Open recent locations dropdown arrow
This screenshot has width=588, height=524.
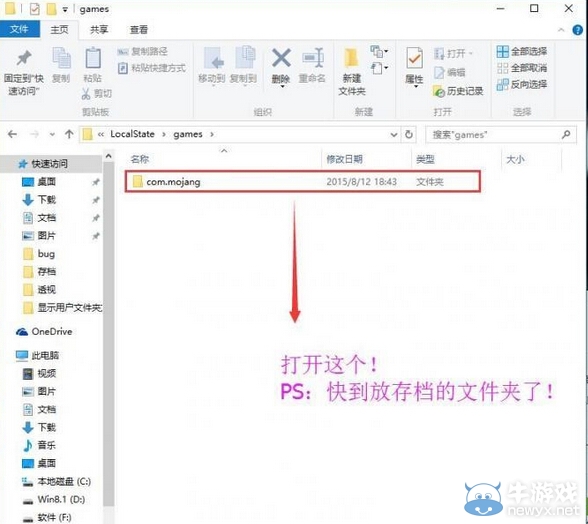[52, 134]
